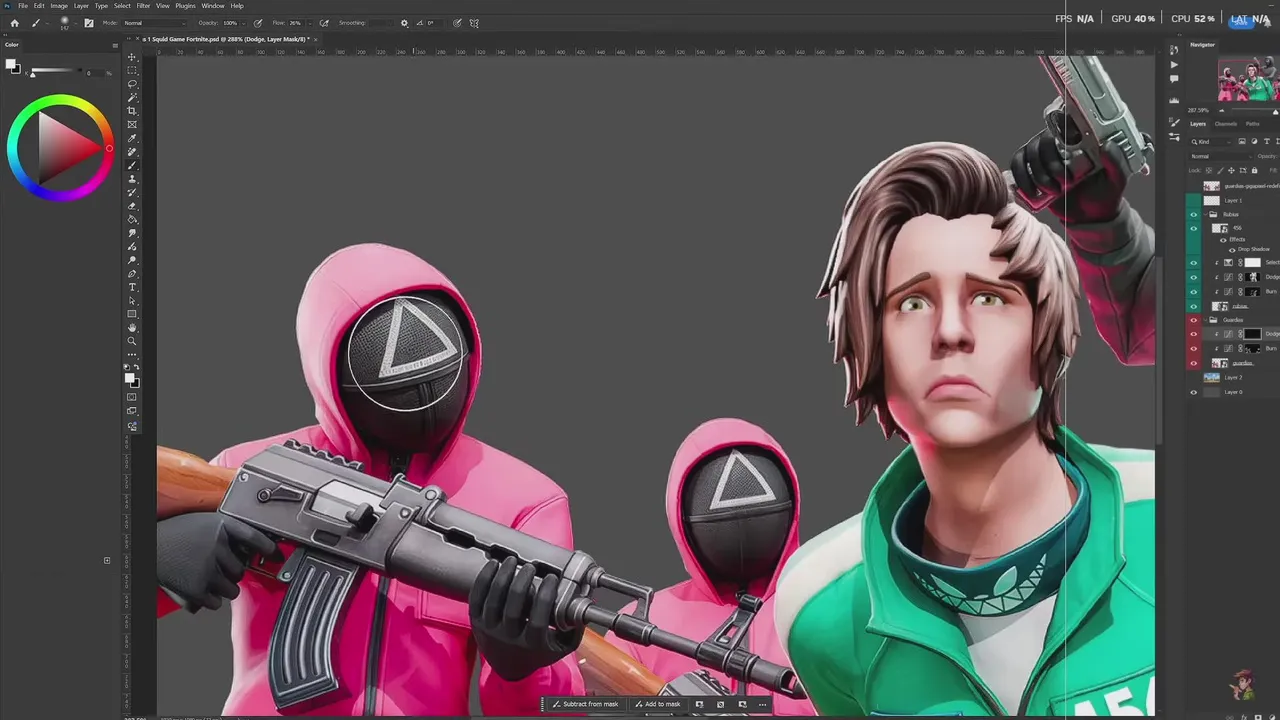Toggle Effects visibility under 456 layer

click(1223, 239)
